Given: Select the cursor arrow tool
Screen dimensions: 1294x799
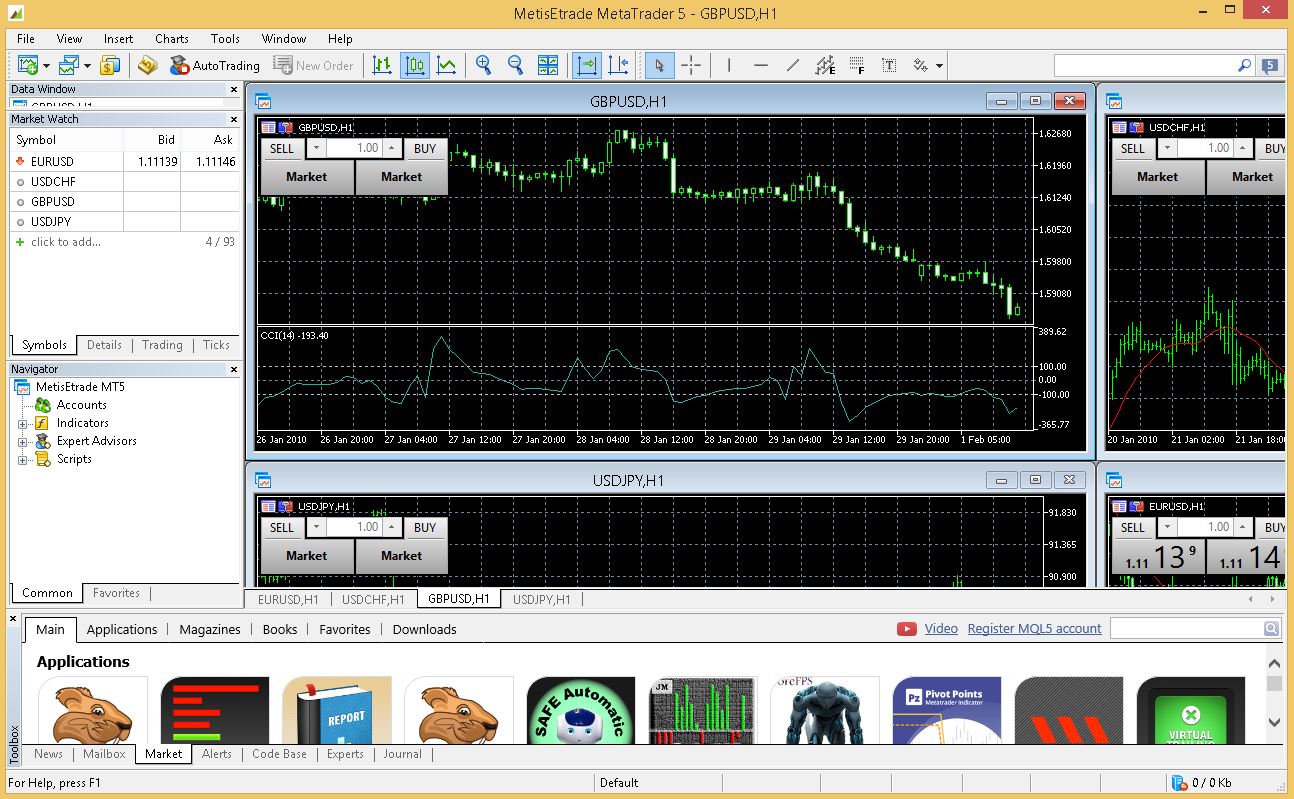Looking at the screenshot, I should 658,65.
